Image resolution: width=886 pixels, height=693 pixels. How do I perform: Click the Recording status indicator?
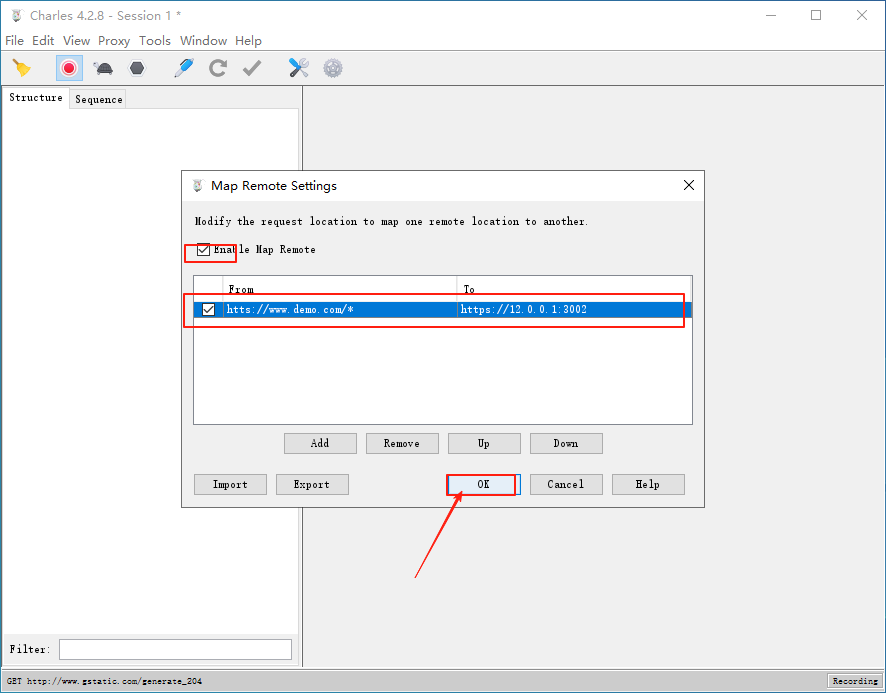point(855,681)
